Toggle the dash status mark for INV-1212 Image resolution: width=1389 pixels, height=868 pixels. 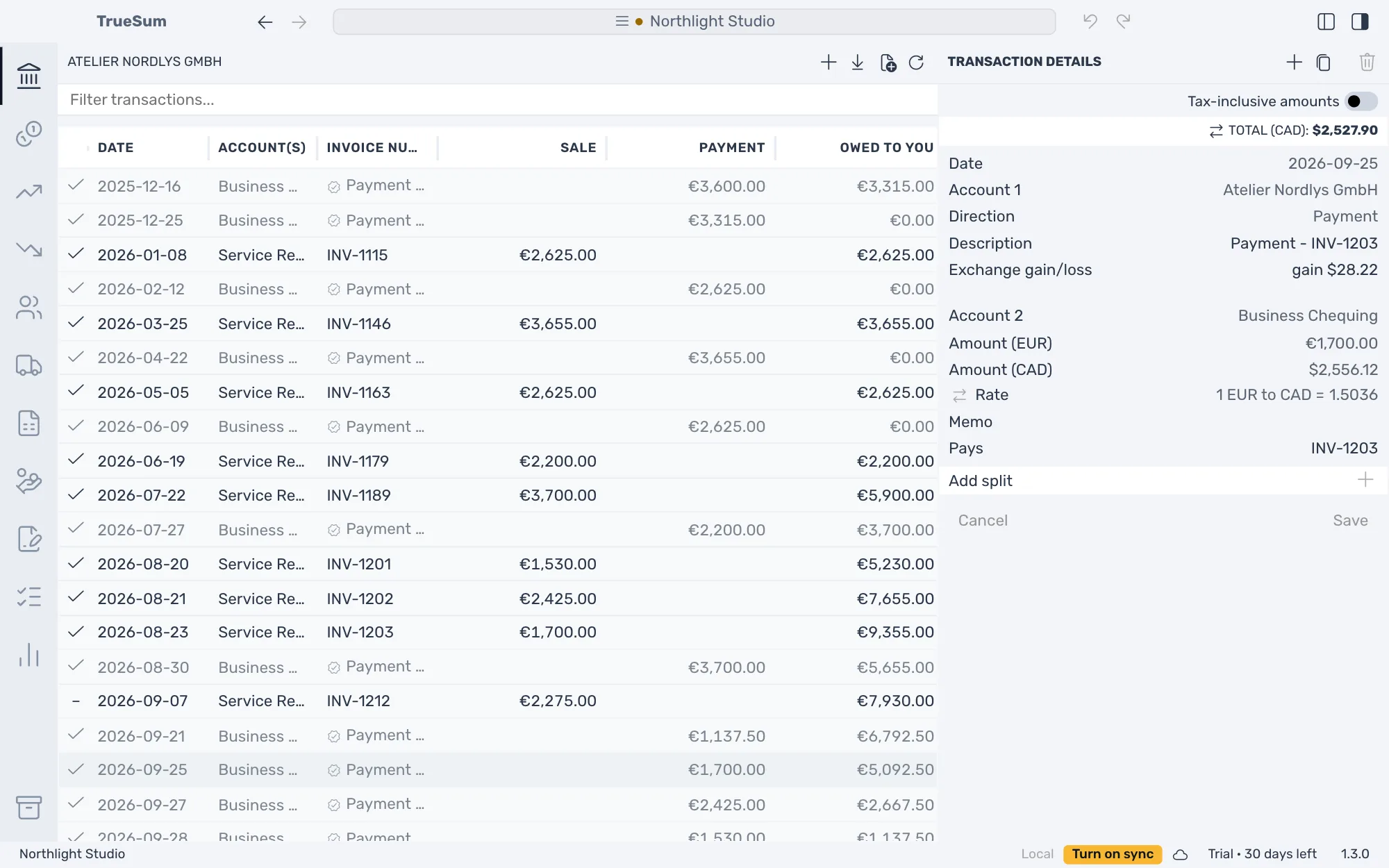[x=76, y=701]
